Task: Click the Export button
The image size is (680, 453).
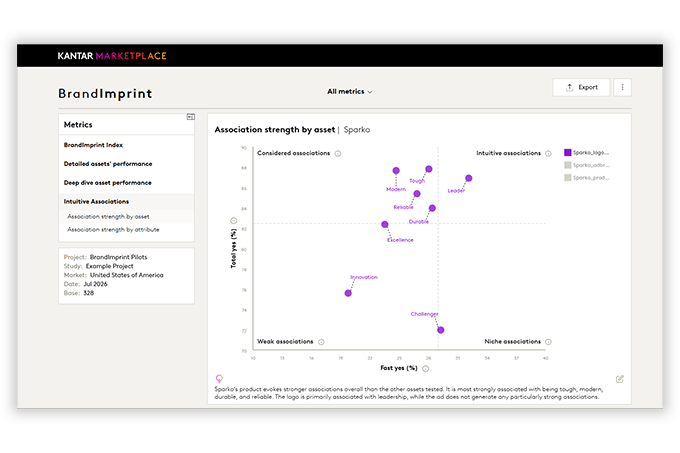Action: coord(581,87)
